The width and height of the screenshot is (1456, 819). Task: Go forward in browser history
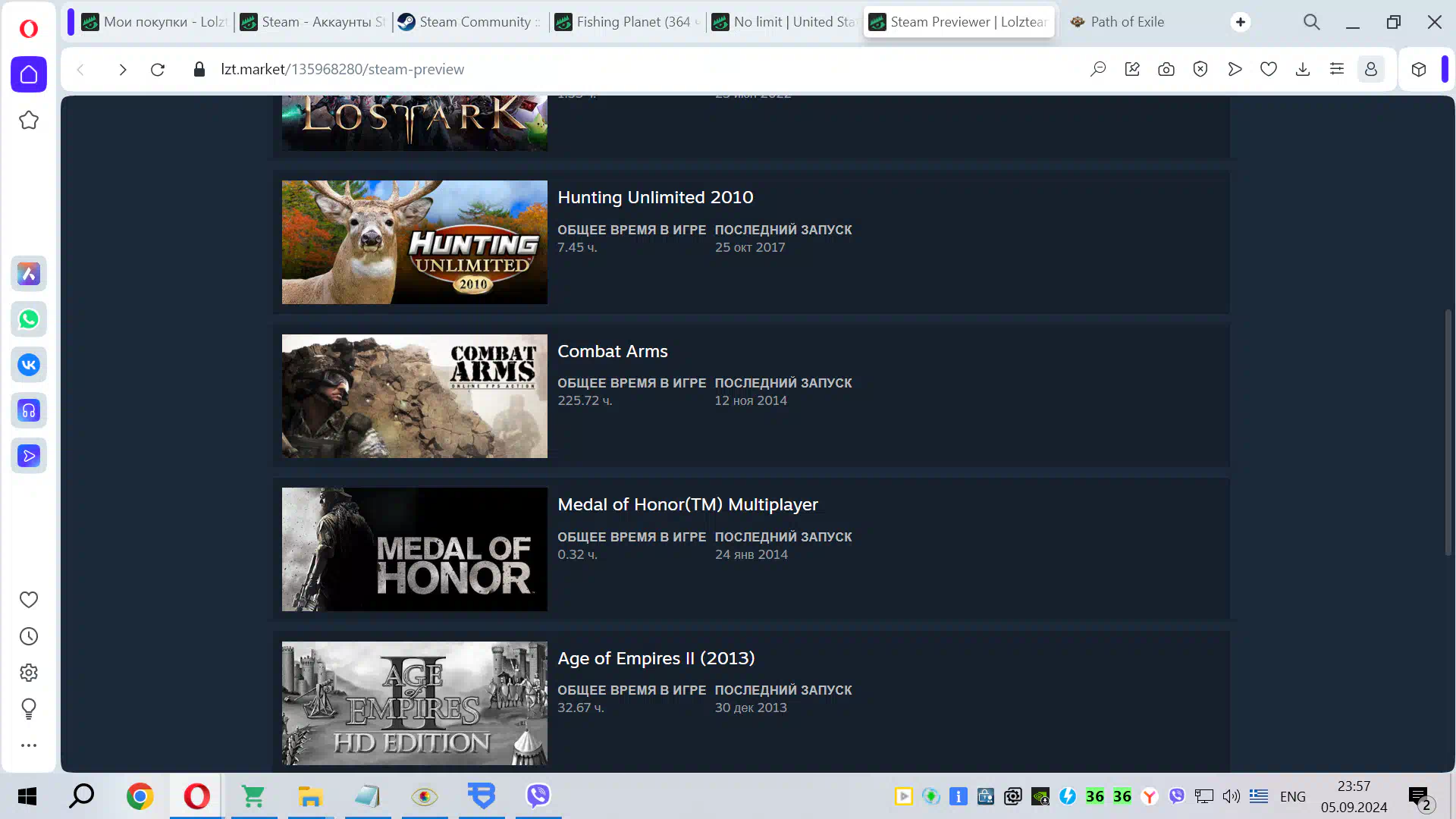[122, 70]
